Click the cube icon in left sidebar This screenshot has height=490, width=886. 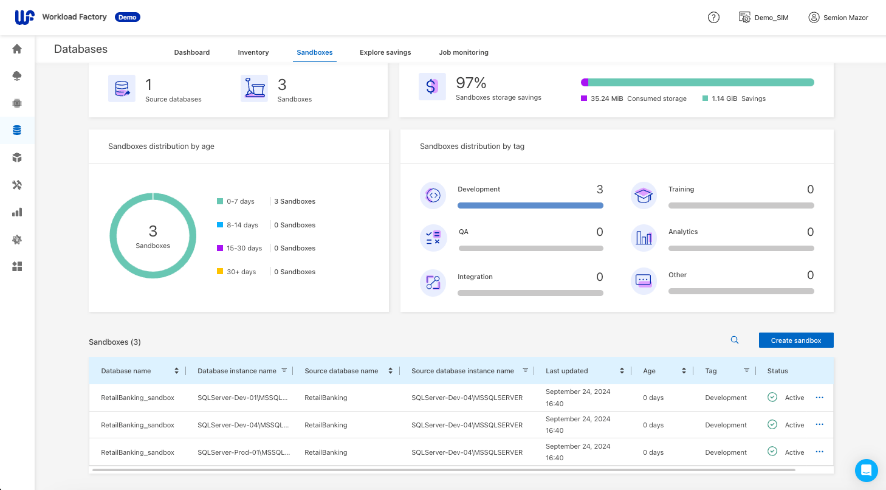tap(17, 158)
